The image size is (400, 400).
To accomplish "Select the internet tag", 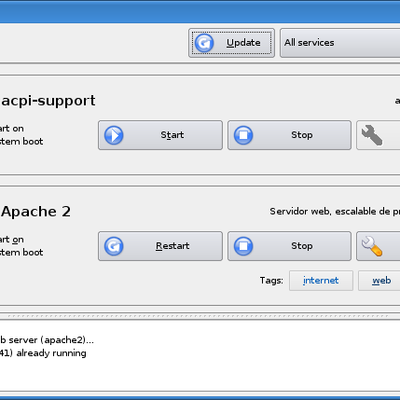I will click(x=321, y=280).
